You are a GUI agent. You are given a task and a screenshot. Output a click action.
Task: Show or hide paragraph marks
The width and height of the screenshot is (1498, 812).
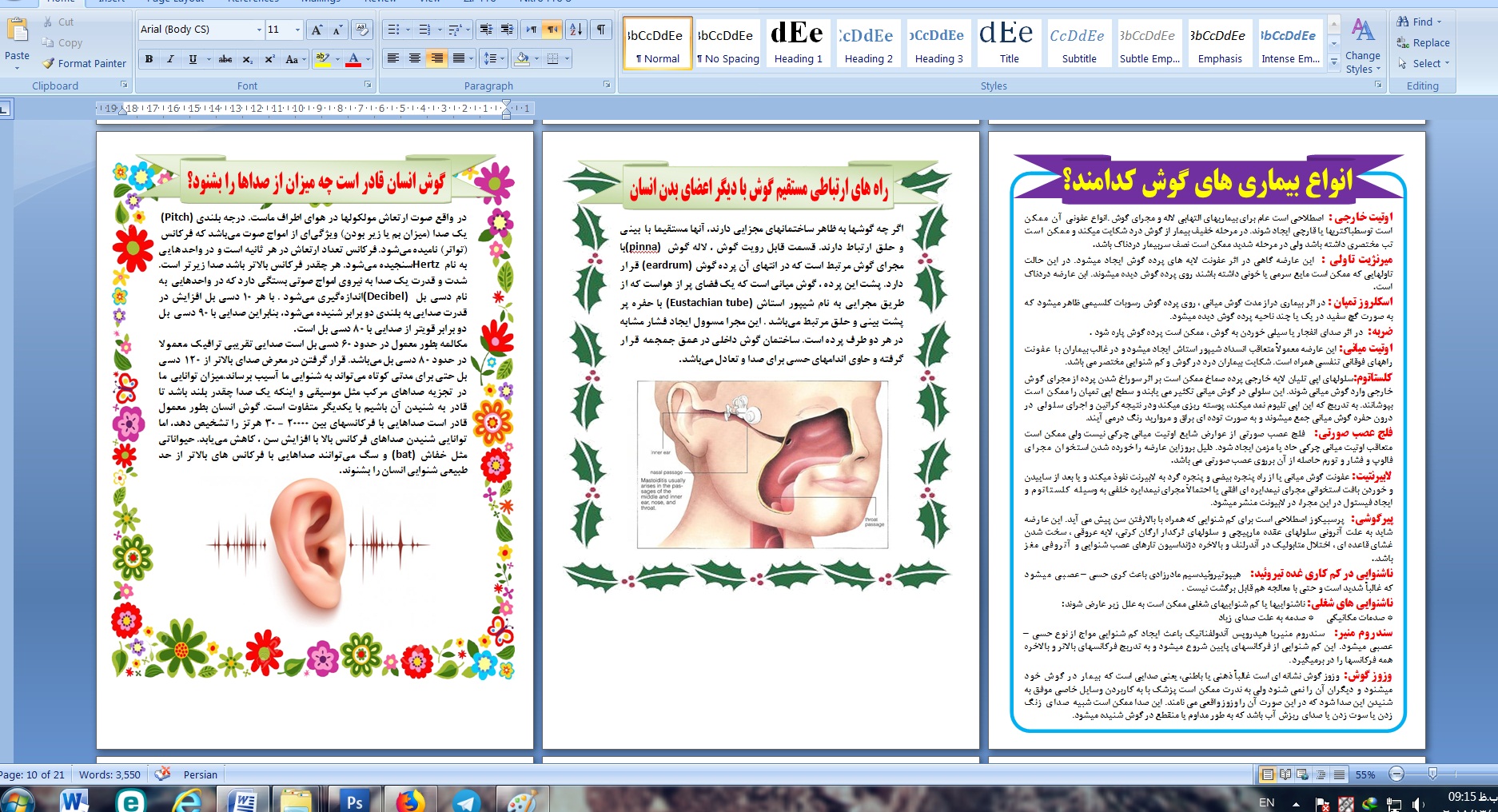pos(600,30)
